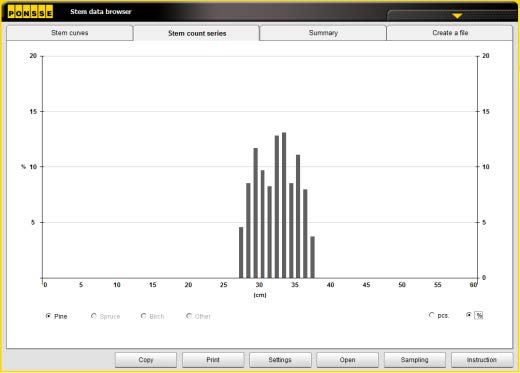Open the Settings button

[280, 360]
